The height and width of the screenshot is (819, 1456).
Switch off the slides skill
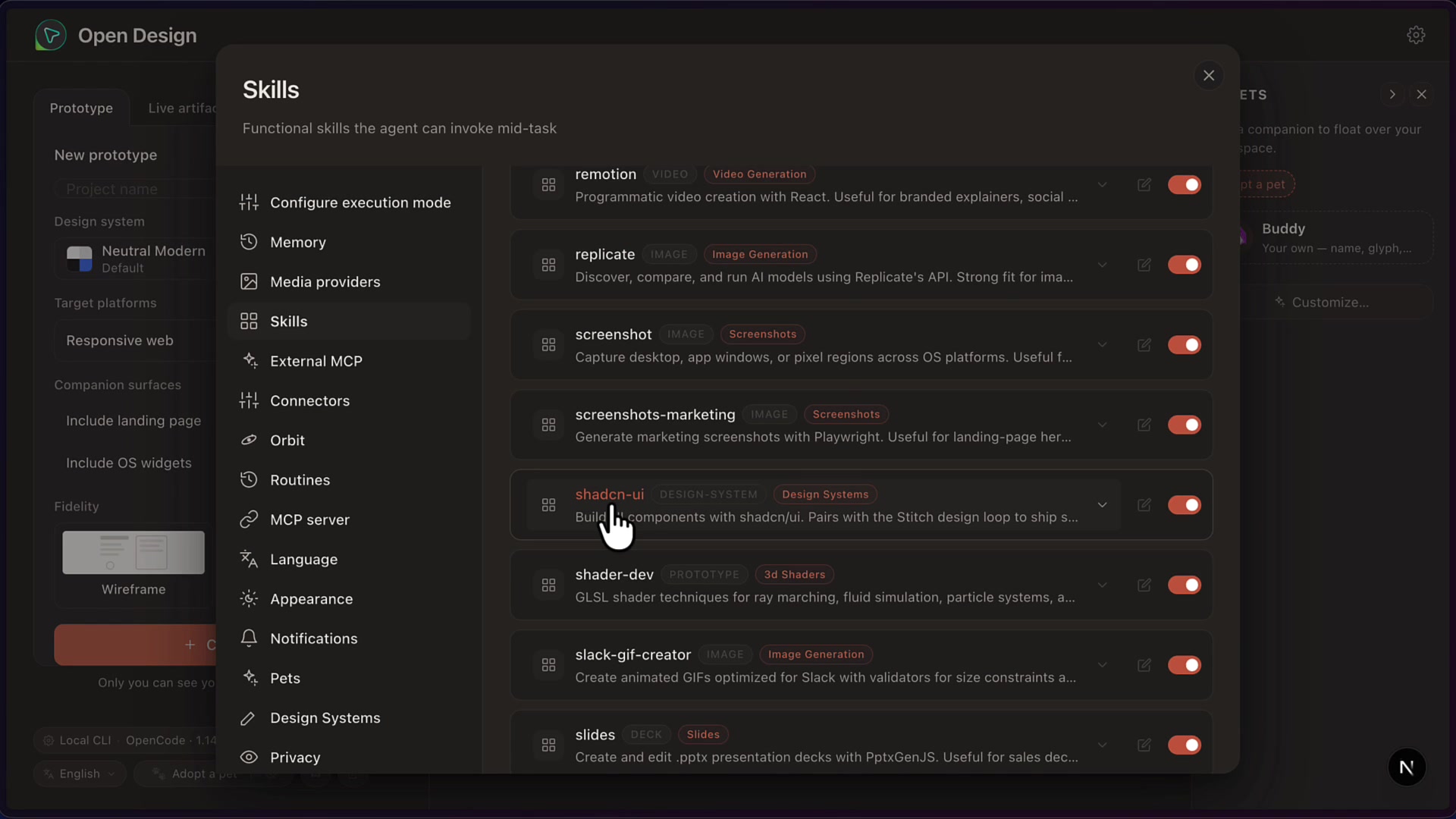[1185, 745]
